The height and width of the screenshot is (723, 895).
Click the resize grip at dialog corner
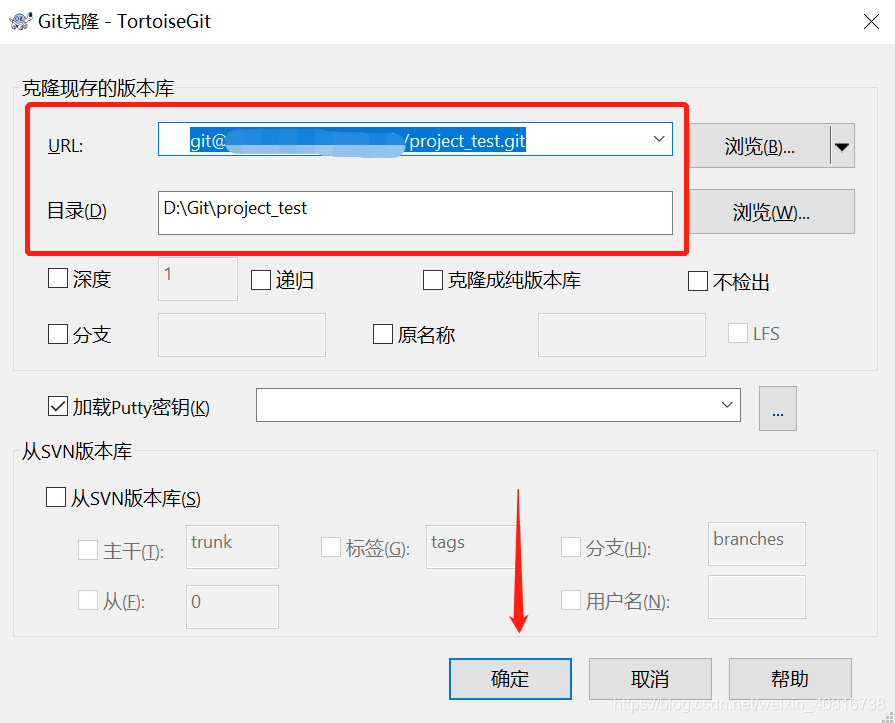888,717
